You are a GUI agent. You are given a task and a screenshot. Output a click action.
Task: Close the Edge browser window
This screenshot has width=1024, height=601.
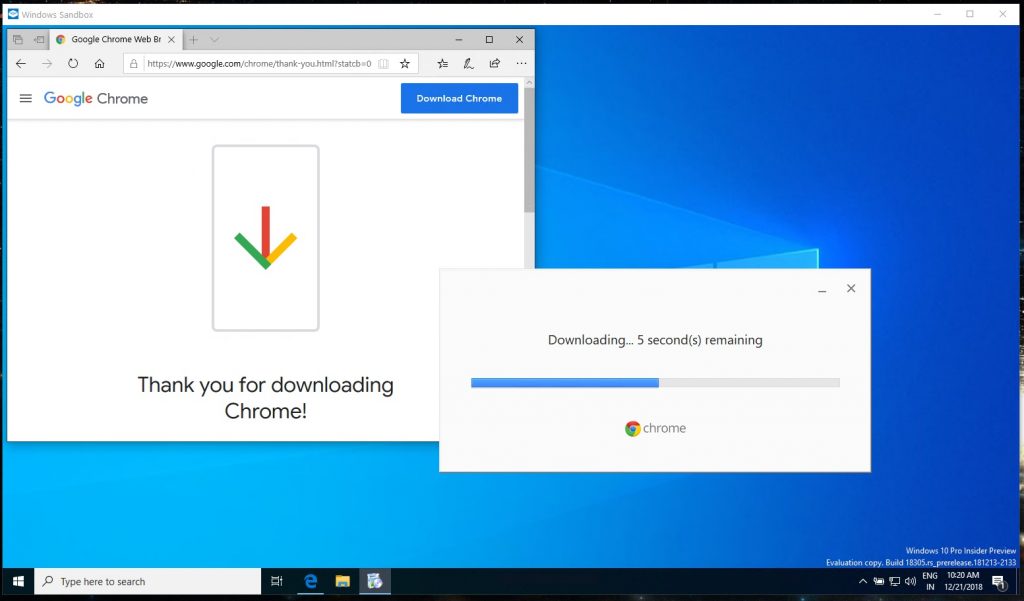[x=519, y=39]
